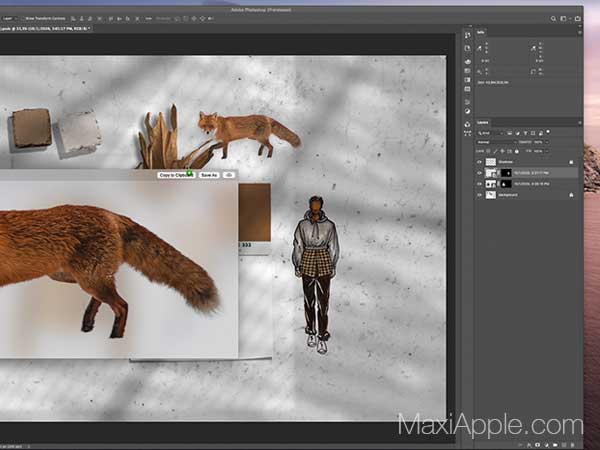This screenshot has height=450, width=600.
Task: Click the Save As button
Action: click(209, 175)
